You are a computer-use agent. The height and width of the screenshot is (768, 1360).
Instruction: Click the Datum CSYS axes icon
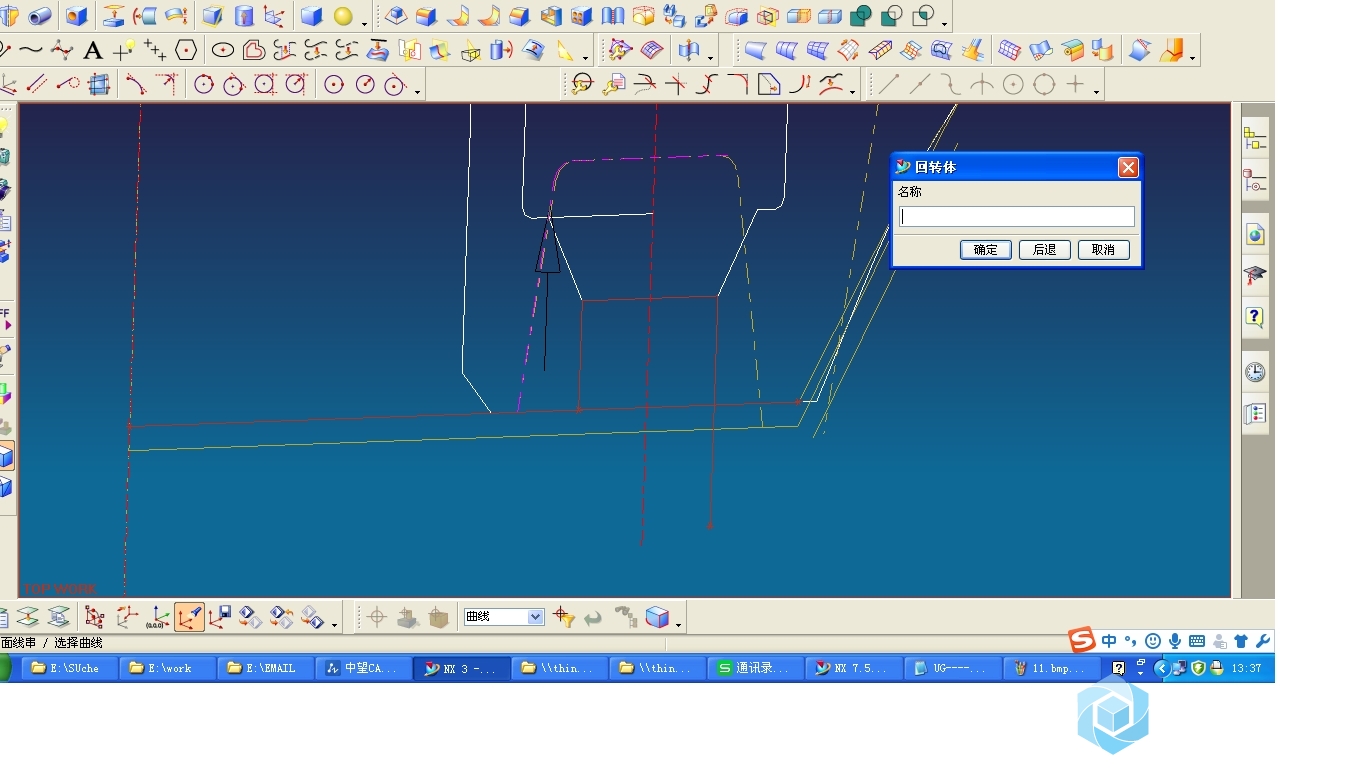coord(274,16)
